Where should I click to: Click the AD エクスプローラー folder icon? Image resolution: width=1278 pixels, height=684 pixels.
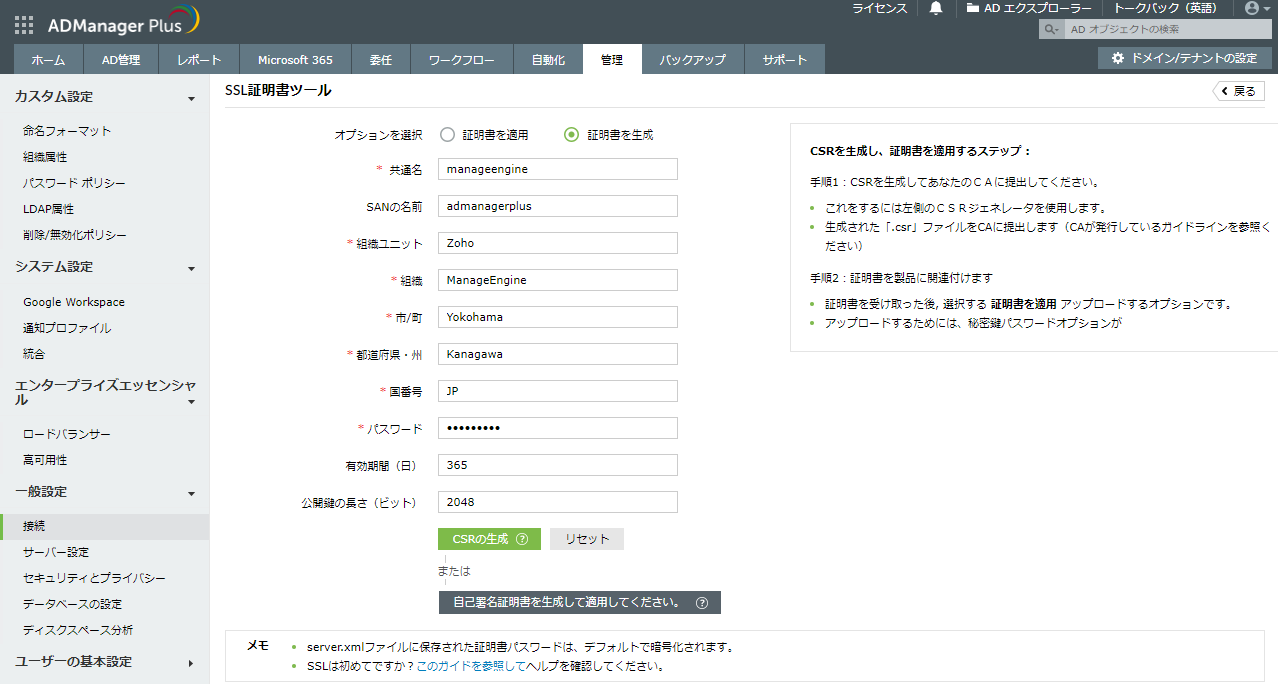tap(973, 8)
